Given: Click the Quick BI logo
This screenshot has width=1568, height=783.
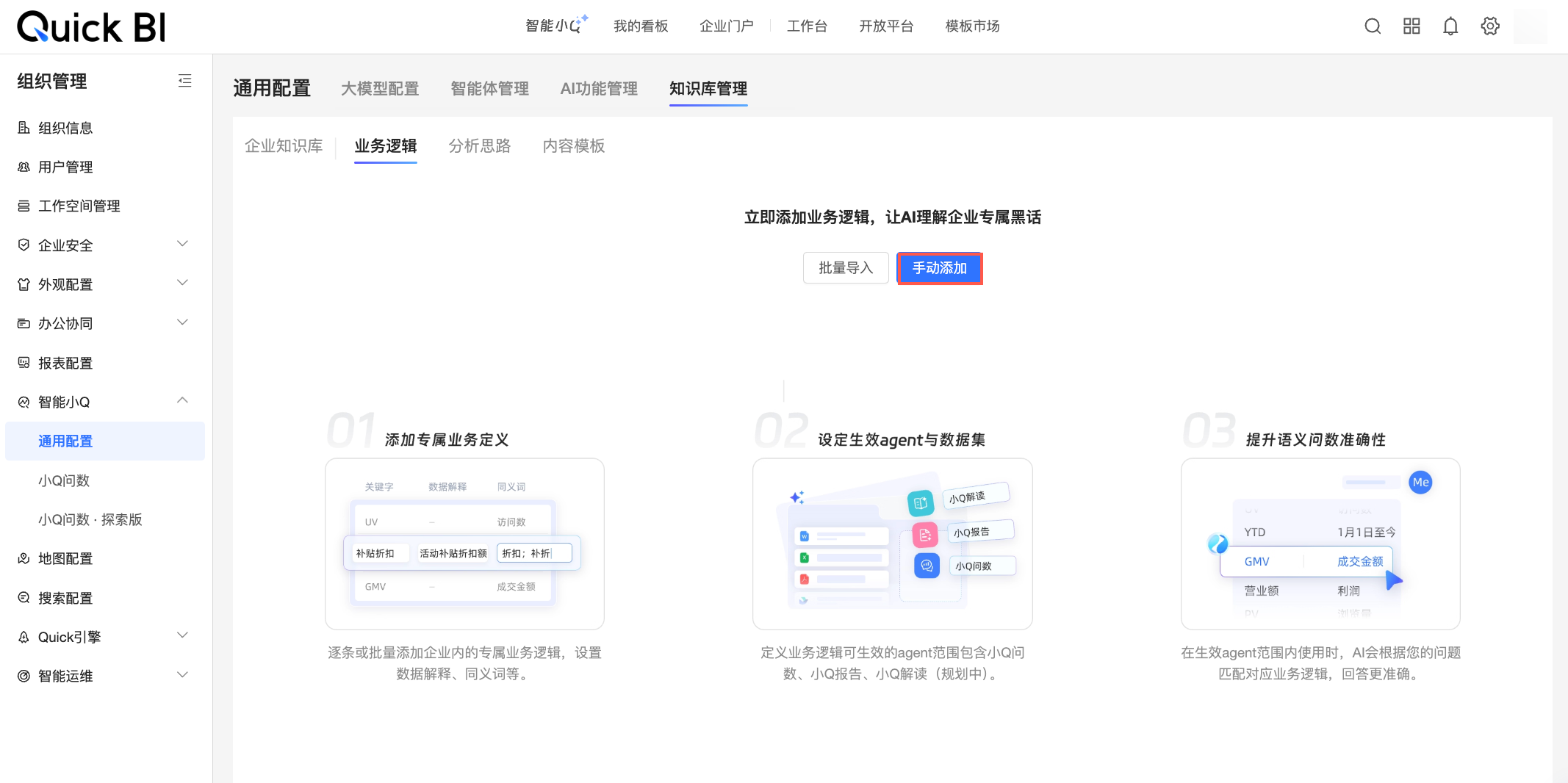Looking at the screenshot, I should coord(91,27).
